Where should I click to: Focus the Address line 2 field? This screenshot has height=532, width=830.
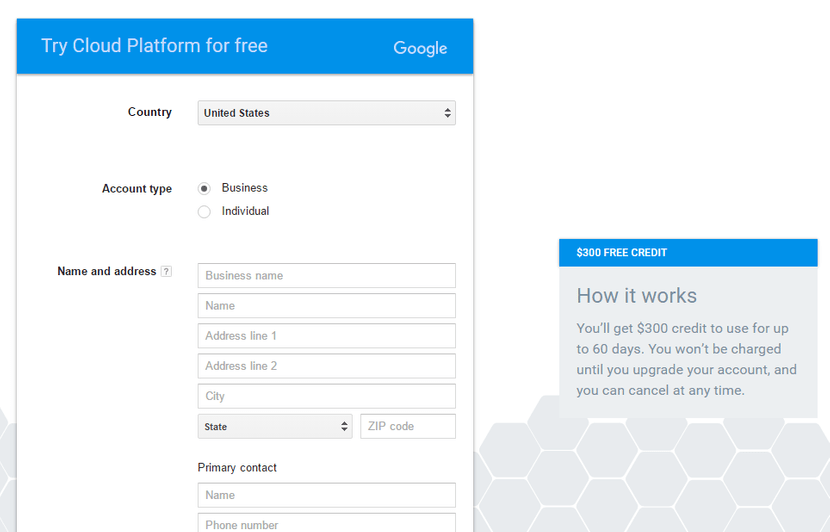[327, 366]
